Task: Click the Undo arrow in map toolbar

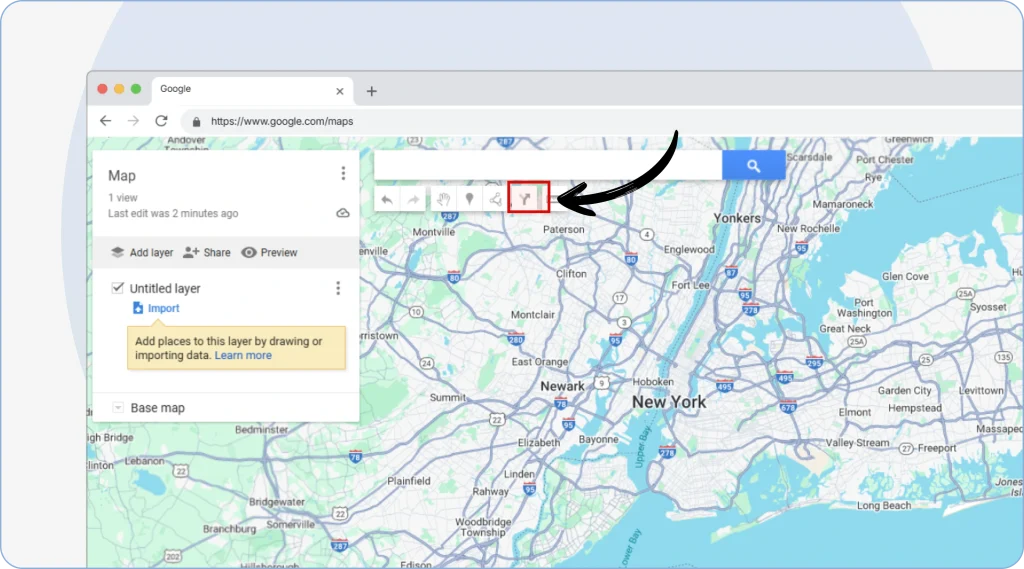Action: [387, 199]
